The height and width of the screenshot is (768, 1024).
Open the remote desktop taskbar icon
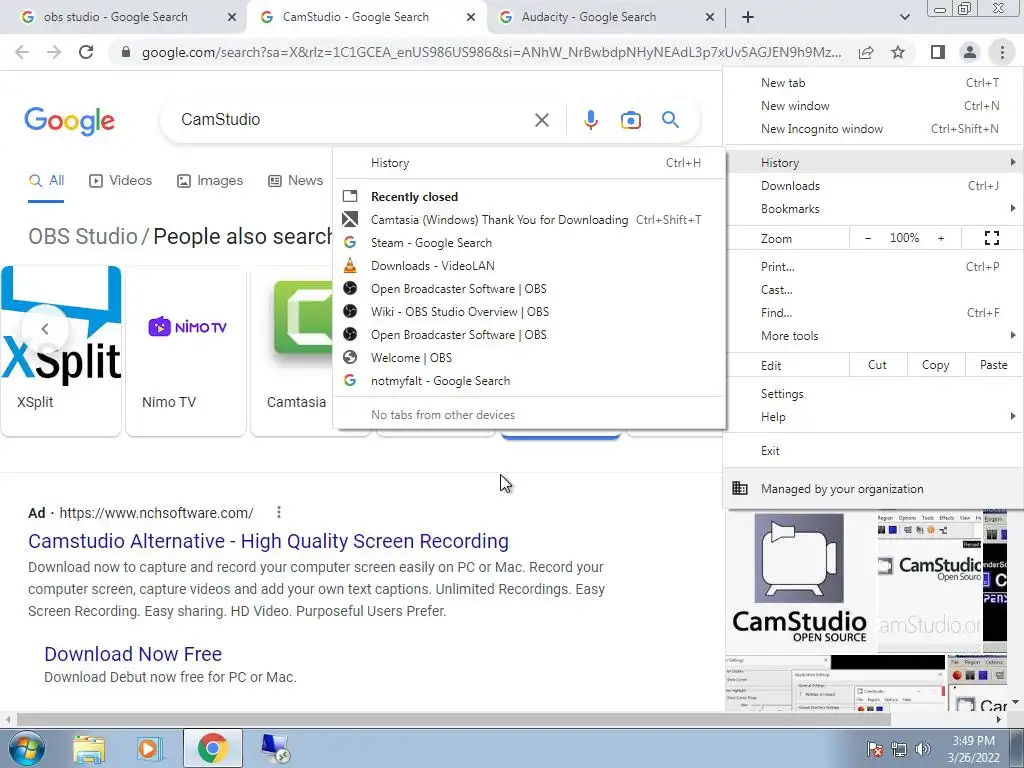(x=274, y=748)
